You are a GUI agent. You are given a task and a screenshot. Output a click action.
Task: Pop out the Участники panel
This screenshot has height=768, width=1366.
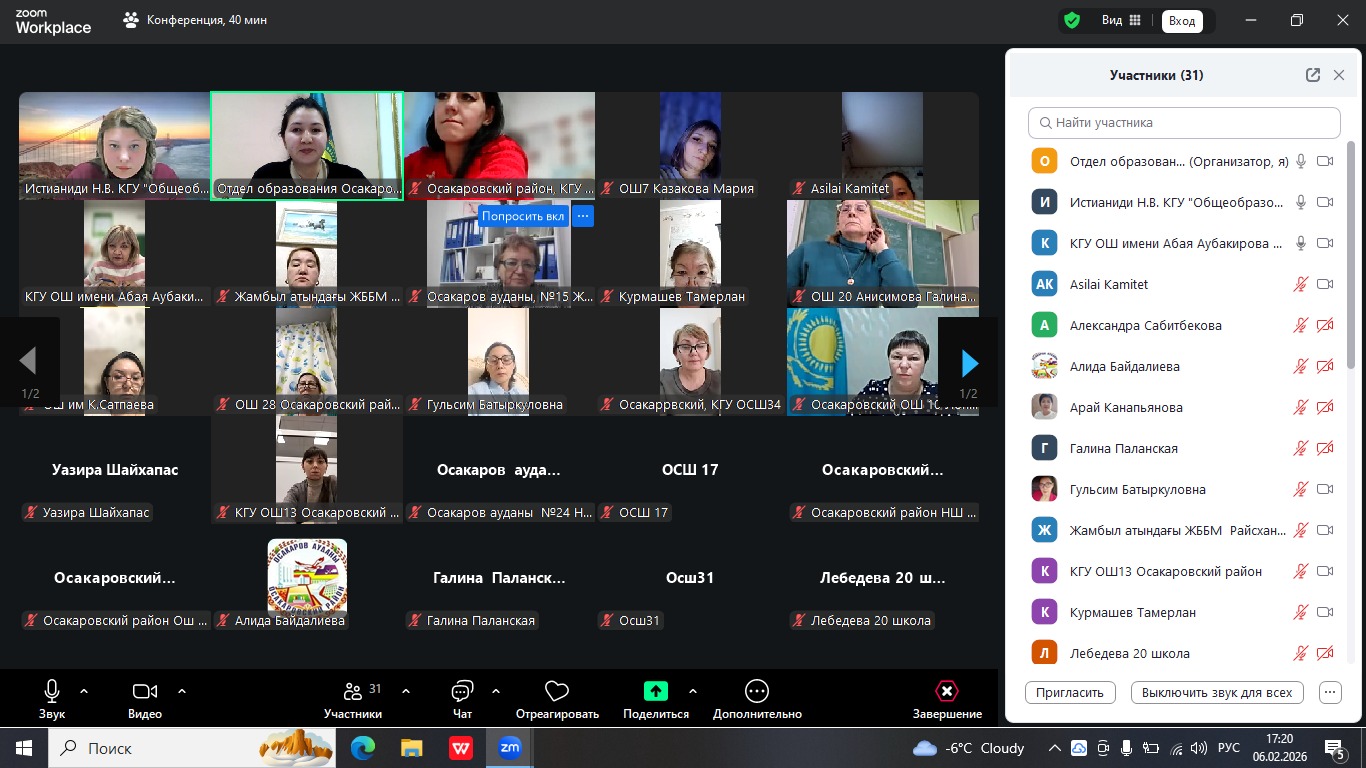point(1313,75)
